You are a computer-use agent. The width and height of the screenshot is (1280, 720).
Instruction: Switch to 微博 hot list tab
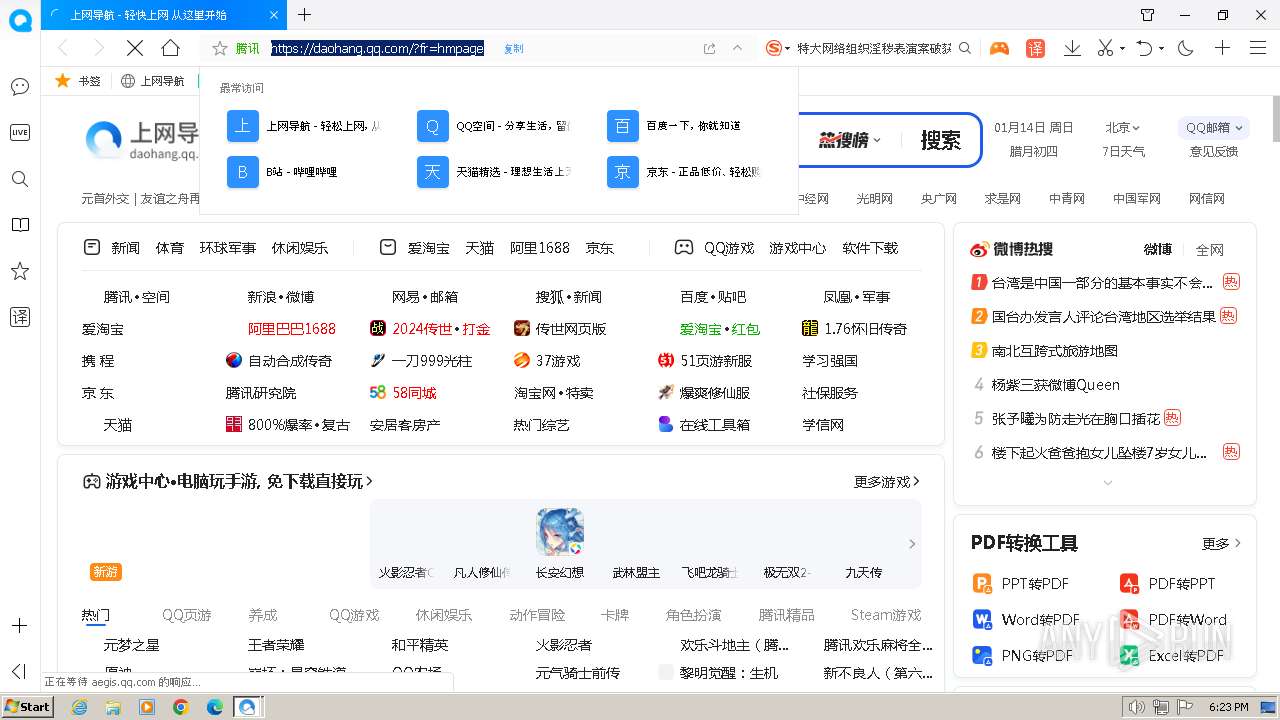click(1158, 249)
